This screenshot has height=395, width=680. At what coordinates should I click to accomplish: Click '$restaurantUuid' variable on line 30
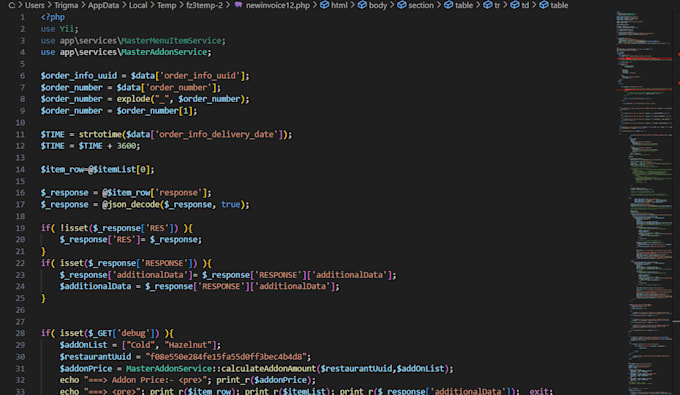[x=95, y=357]
